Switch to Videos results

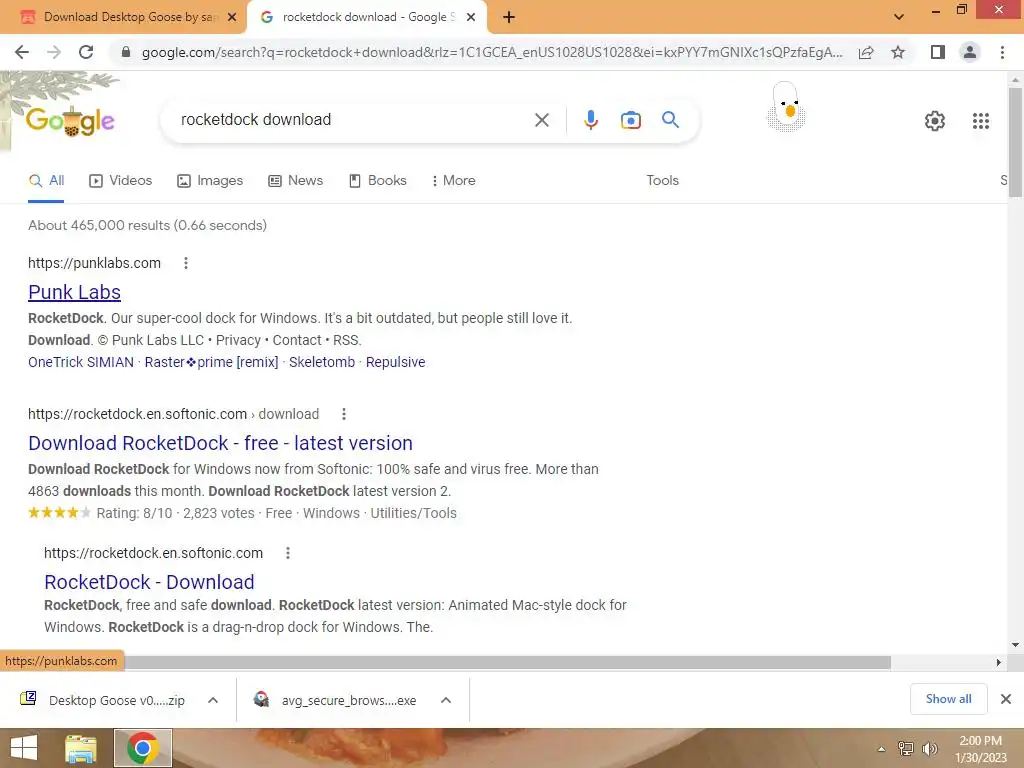tap(121, 180)
